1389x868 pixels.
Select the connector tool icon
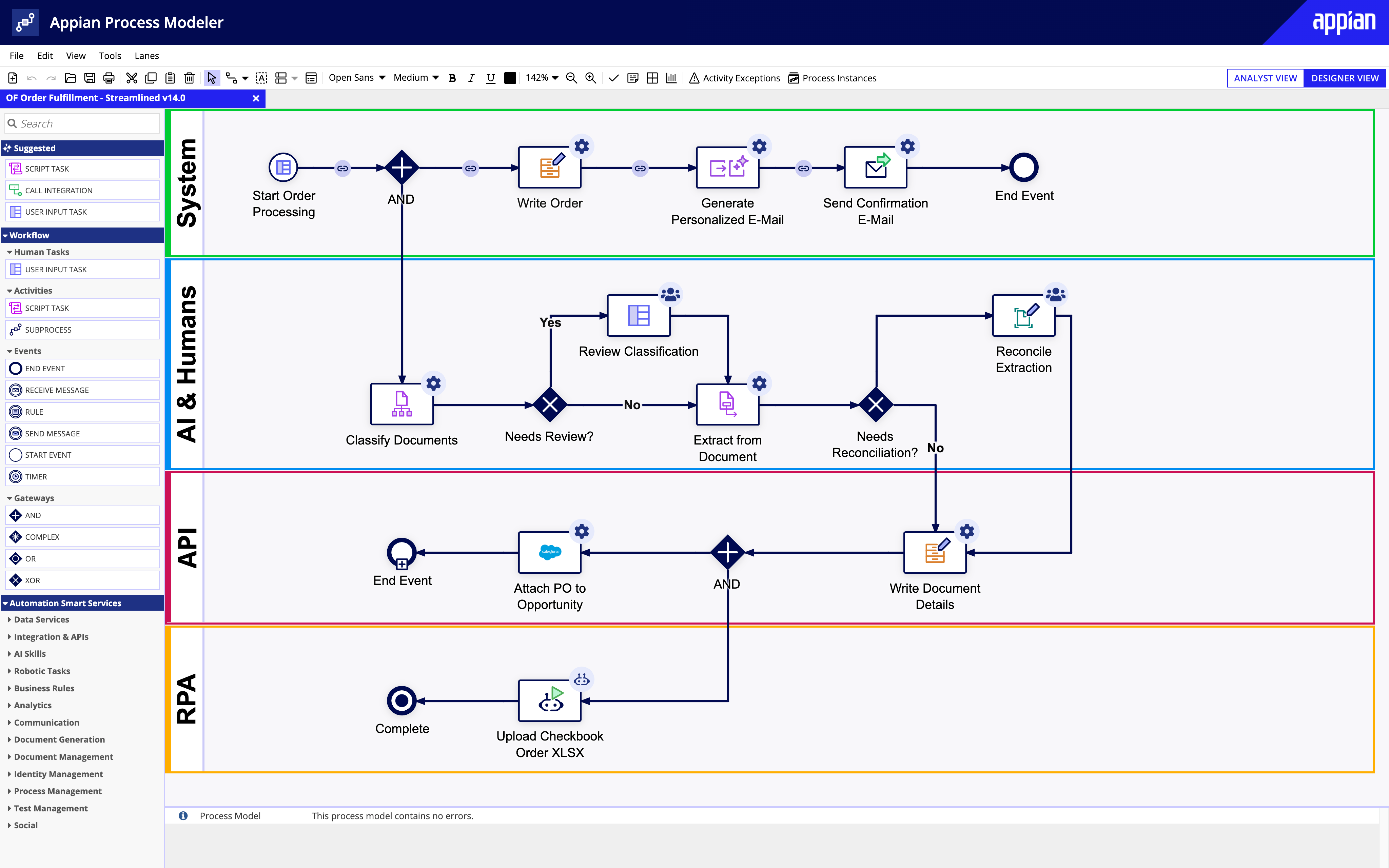231,78
